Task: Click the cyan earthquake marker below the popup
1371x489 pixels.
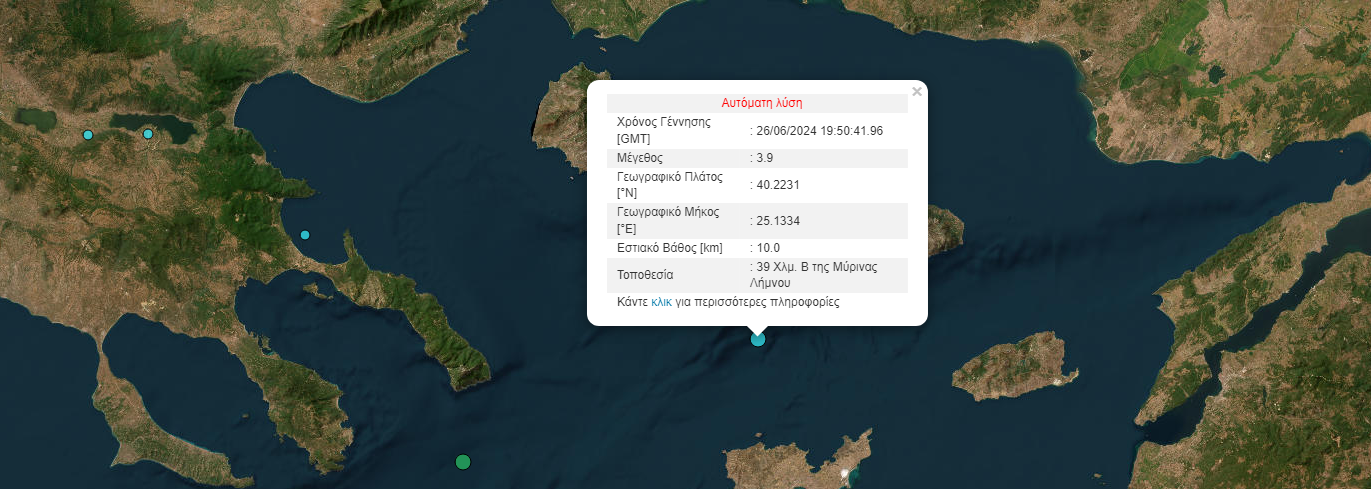Action: point(758,339)
